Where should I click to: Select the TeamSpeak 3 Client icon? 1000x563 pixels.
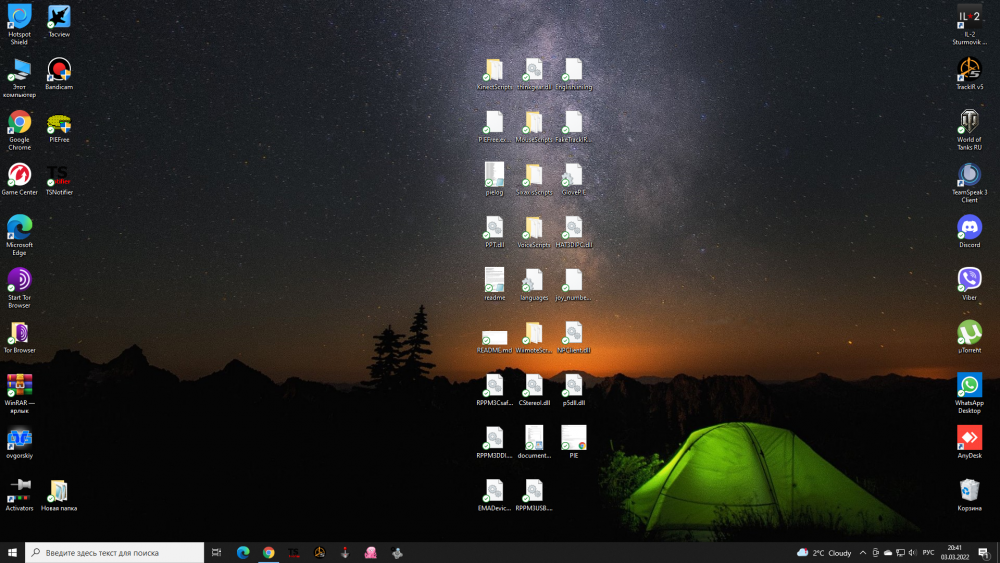(969, 175)
